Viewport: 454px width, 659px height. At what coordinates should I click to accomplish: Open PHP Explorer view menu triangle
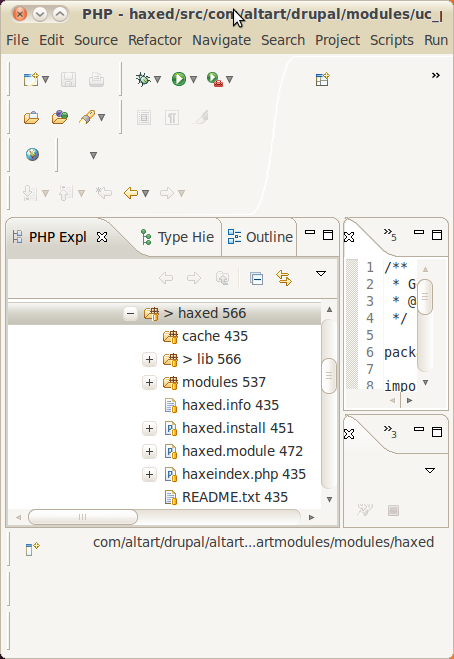click(x=321, y=274)
